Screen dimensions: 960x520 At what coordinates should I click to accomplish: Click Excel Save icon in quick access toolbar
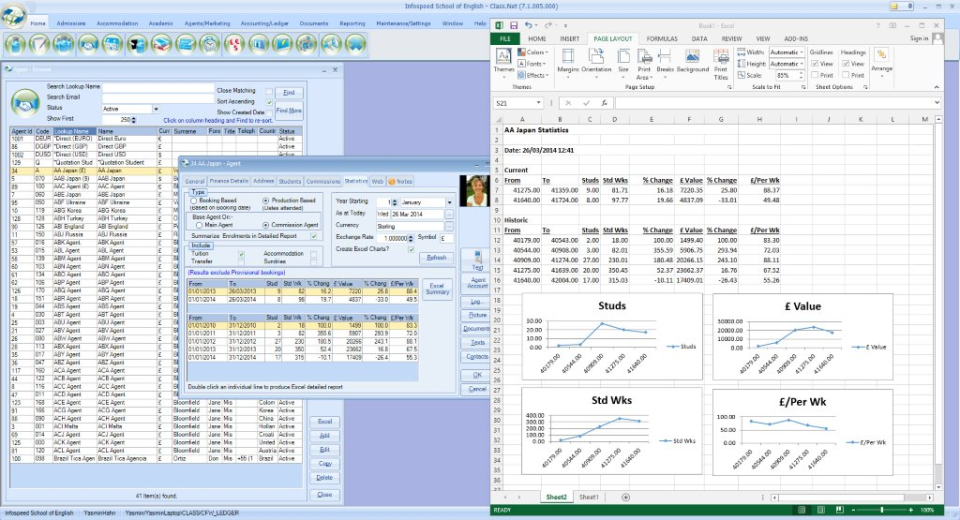[x=514, y=25]
